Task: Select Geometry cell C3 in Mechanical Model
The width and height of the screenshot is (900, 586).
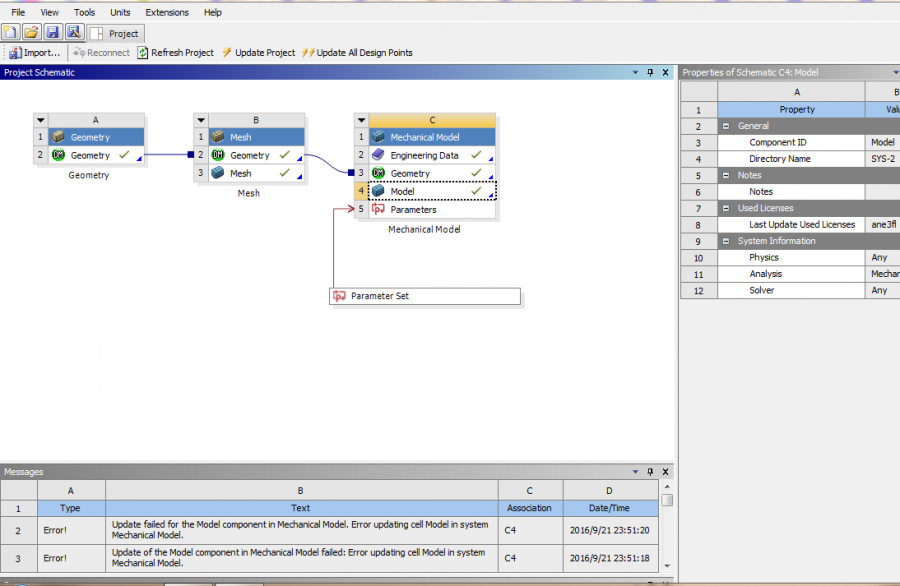Action: click(432, 173)
